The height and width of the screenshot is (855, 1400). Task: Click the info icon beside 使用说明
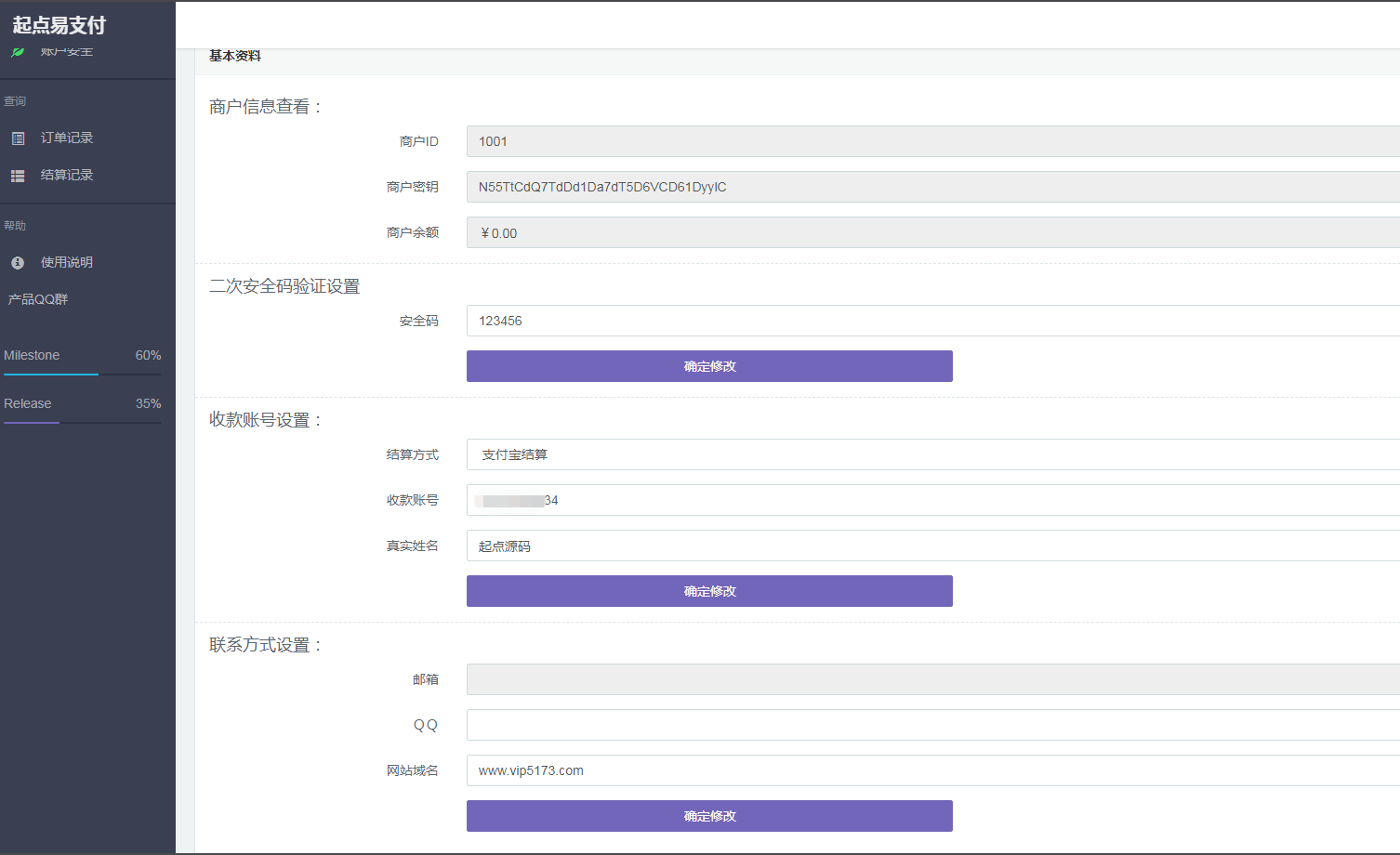17,262
